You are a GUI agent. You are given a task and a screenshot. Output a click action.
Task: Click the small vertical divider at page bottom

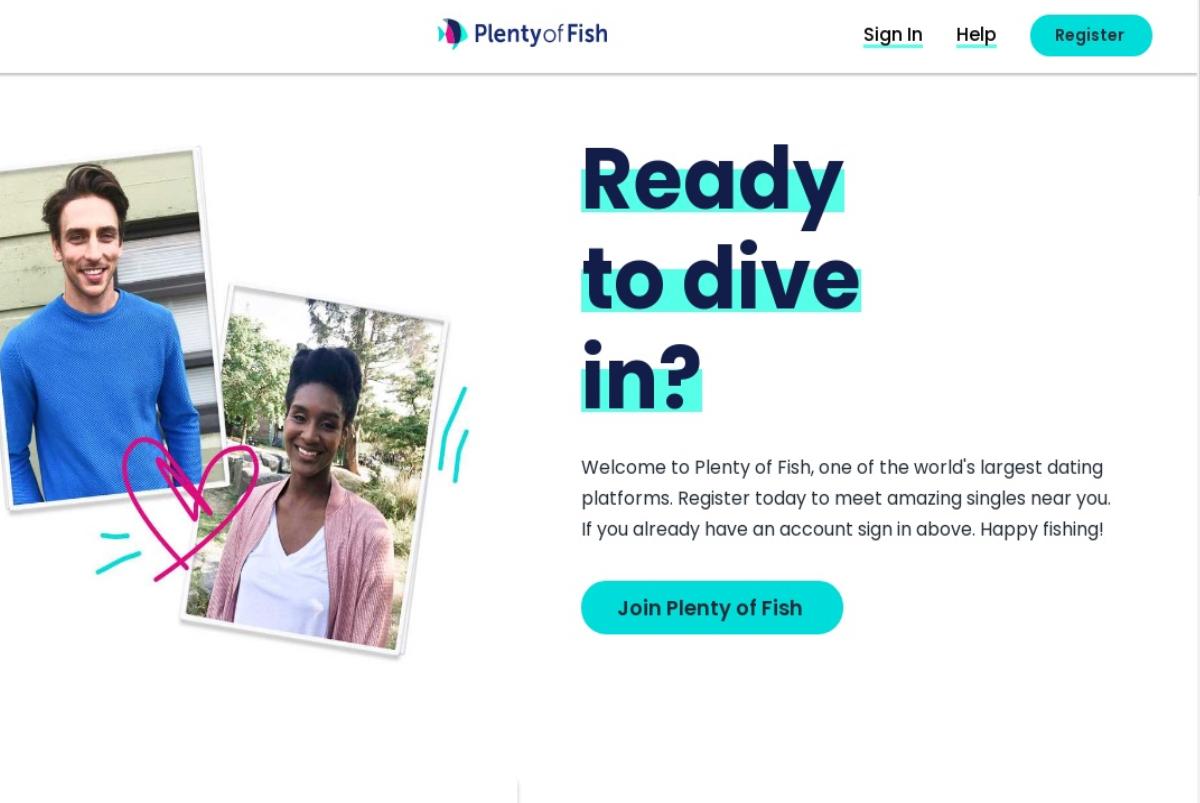[x=518, y=792]
